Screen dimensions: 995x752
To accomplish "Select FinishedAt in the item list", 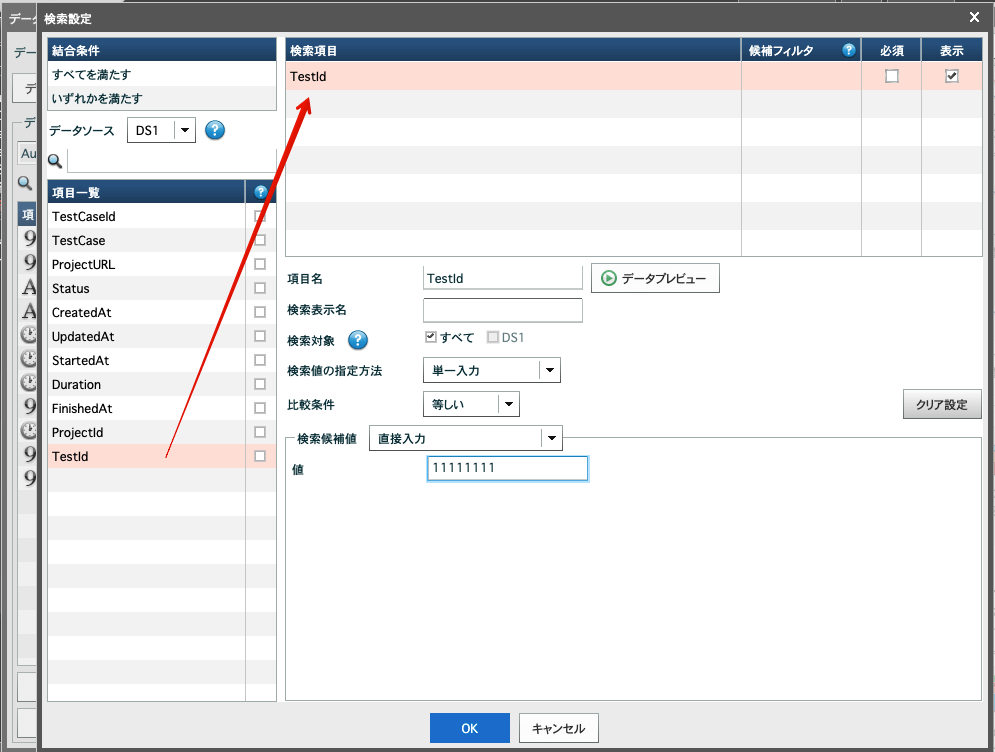I will pyautogui.click(x=146, y=408).
